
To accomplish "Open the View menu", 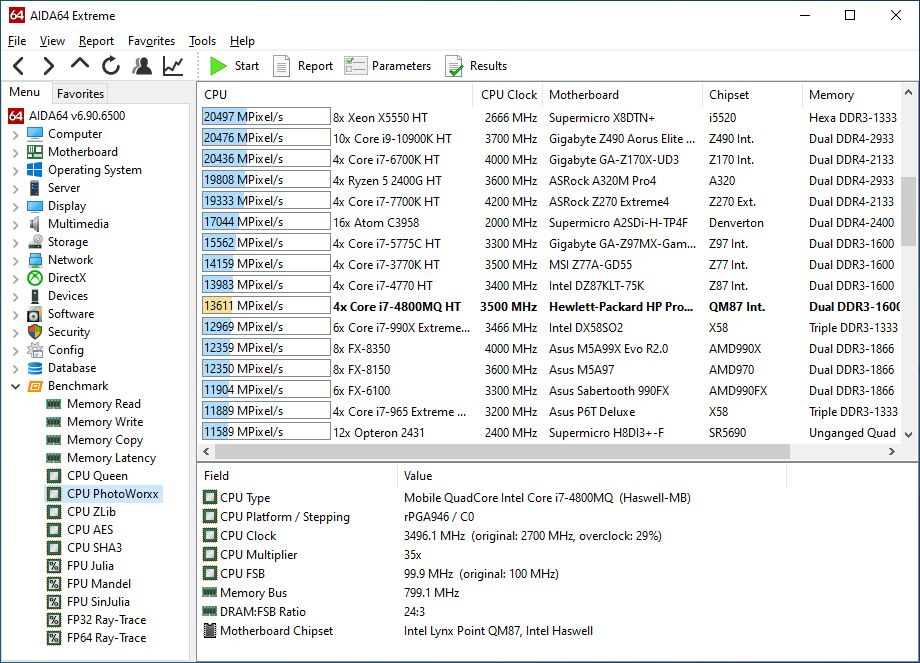I will click(52, 41).
